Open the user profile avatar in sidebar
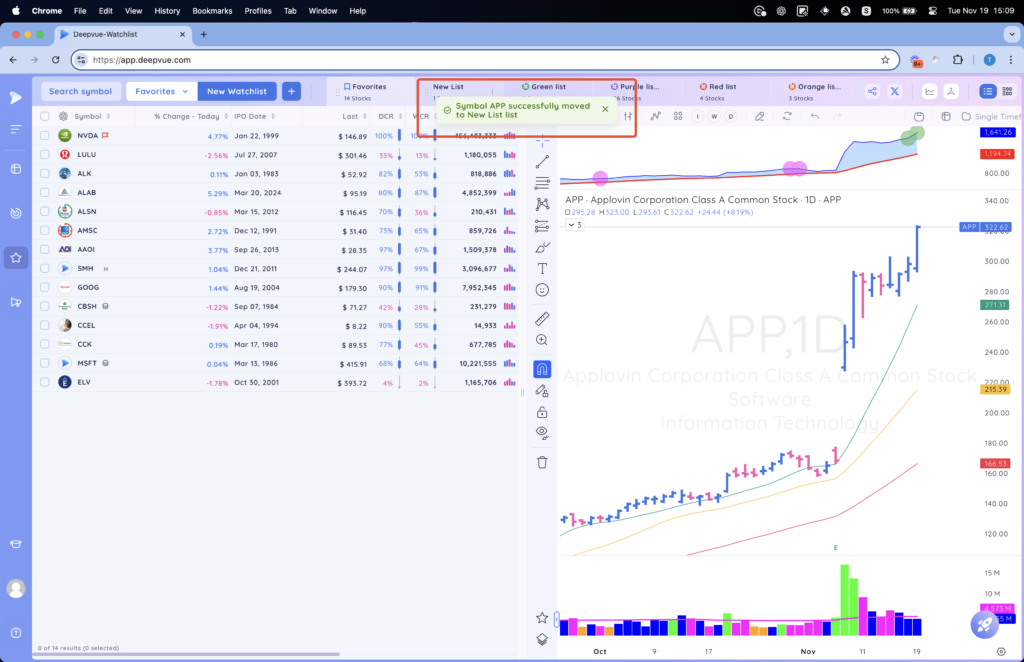Viewport: 1024px width, 662px height. click(16, 589)
